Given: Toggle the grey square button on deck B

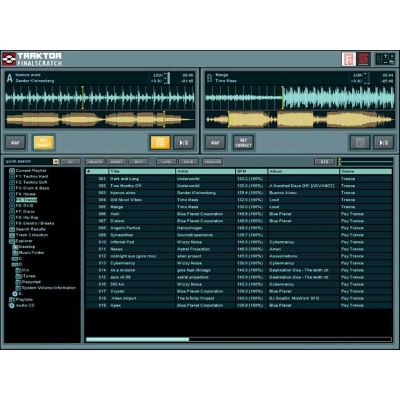Looking at the screenshot, I should coord(360,143).
